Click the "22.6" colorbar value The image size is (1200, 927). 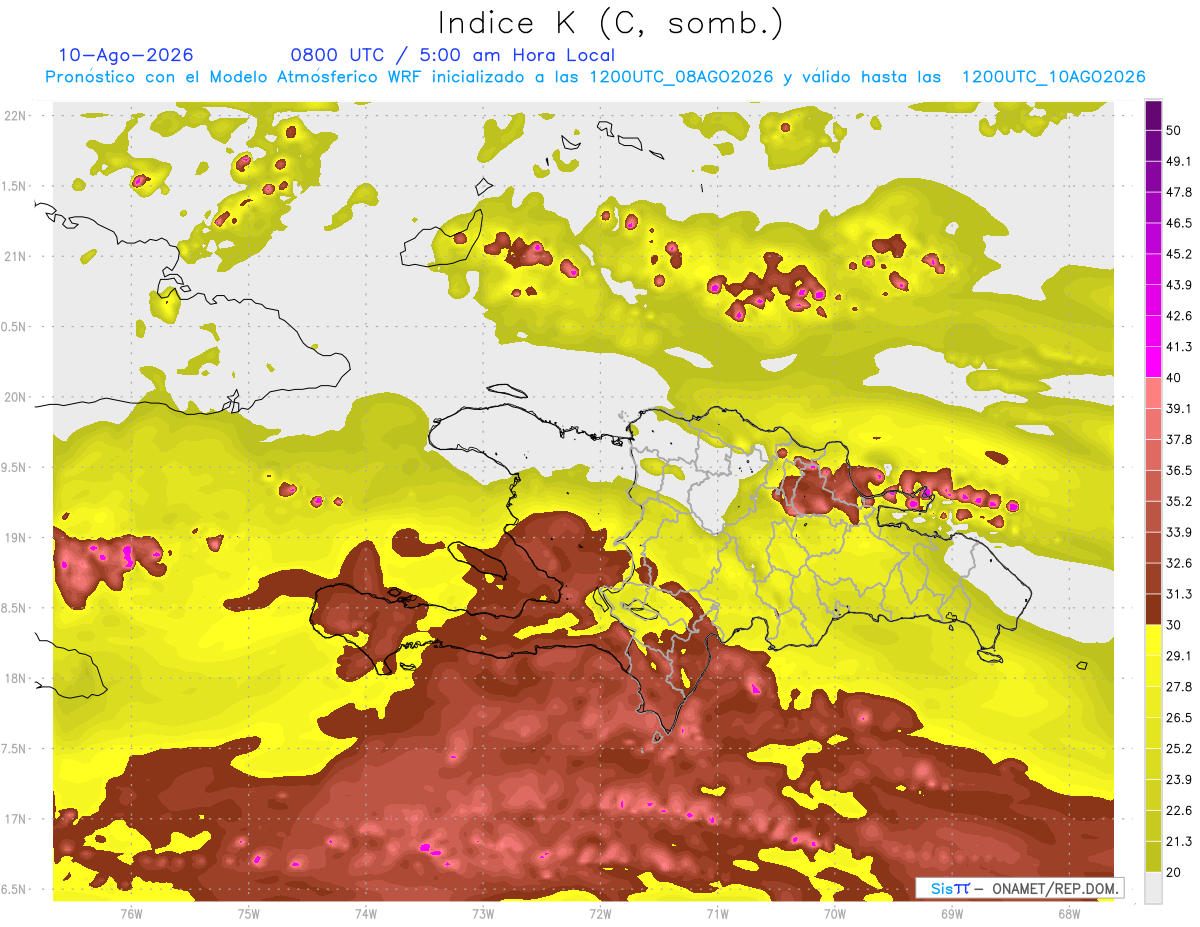pos(1179,811)
